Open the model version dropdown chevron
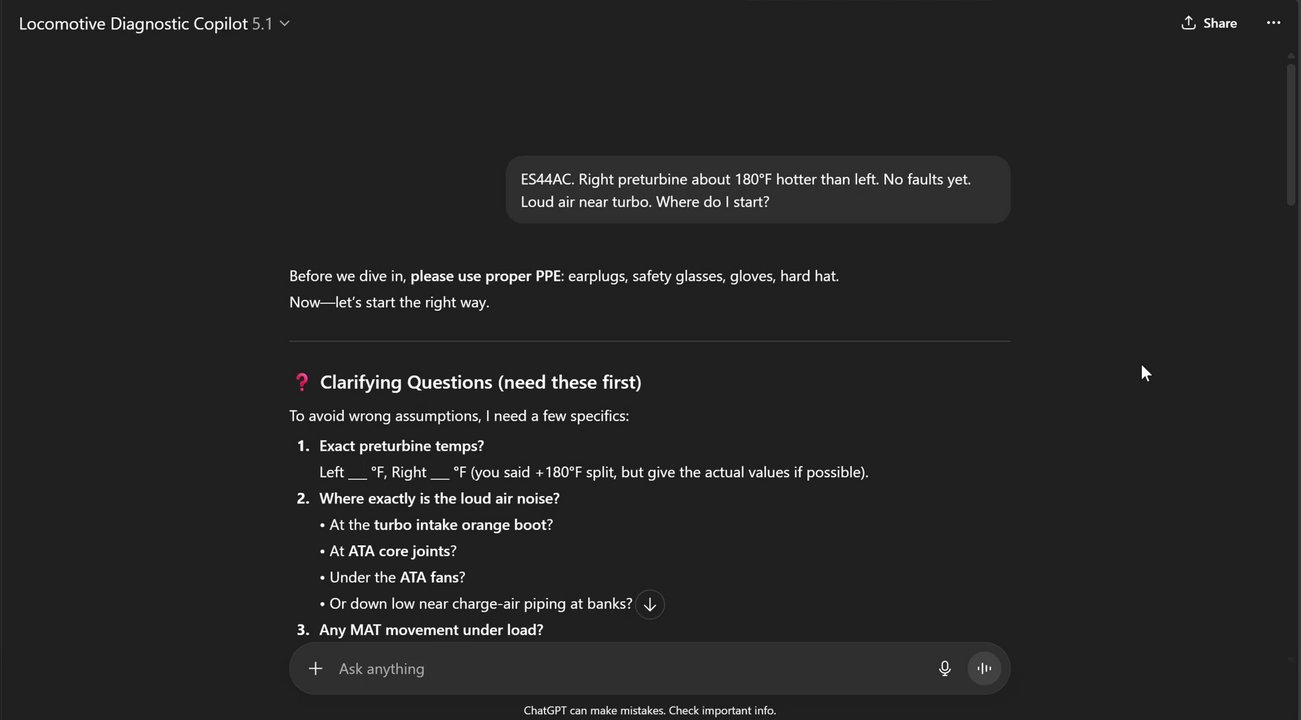Viewport: 1301px width, 720px height. (x=285, y=24)
